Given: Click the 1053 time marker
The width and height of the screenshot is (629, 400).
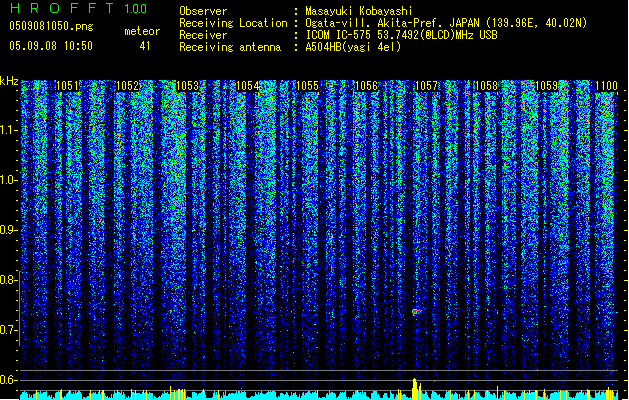Looking at the screenshot, I should (x=187, y=86).
